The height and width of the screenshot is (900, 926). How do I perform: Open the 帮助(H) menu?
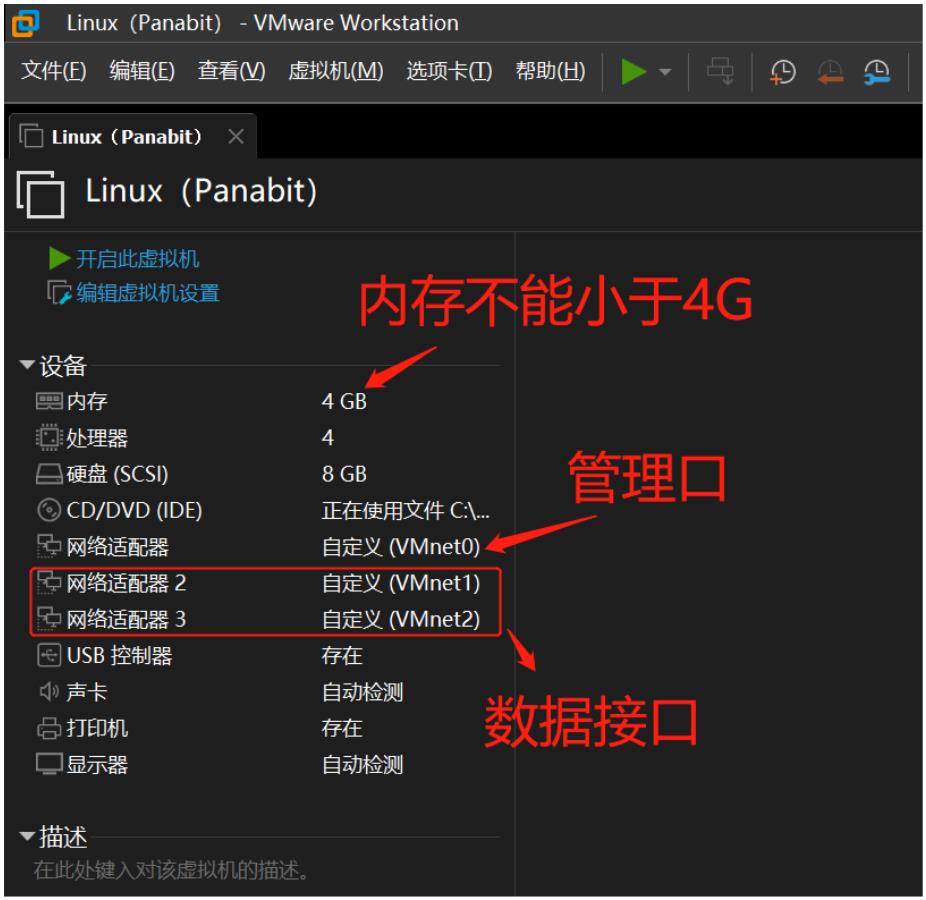tap(550, 71)
